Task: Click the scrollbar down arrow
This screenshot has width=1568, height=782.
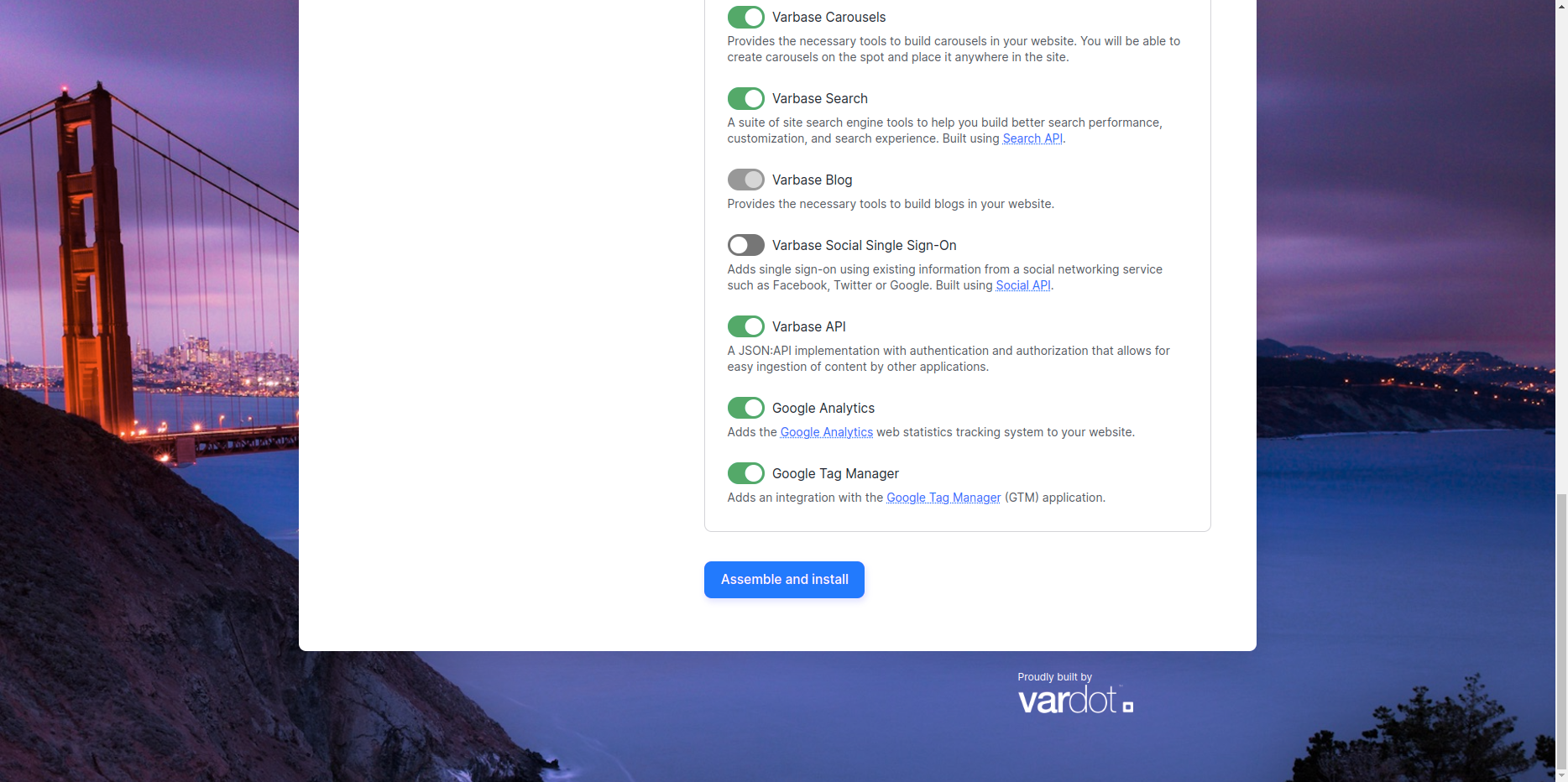Action: coord(1561,775)
